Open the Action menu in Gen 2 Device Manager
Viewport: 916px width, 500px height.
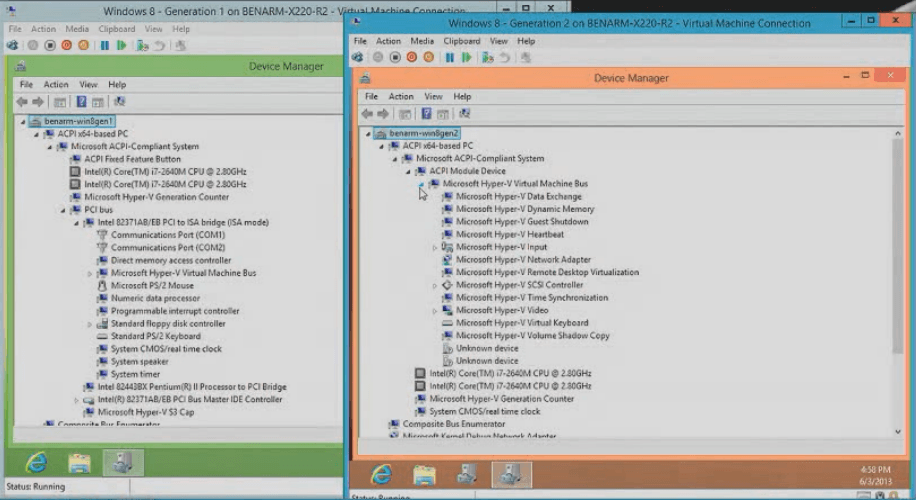click(x=401, y=96)
